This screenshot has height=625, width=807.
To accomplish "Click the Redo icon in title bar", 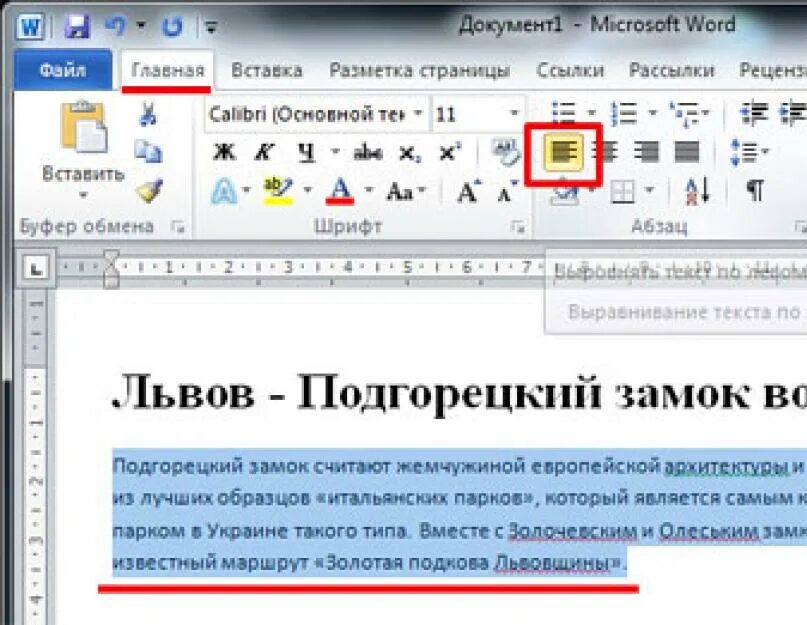I will [172, 26].
